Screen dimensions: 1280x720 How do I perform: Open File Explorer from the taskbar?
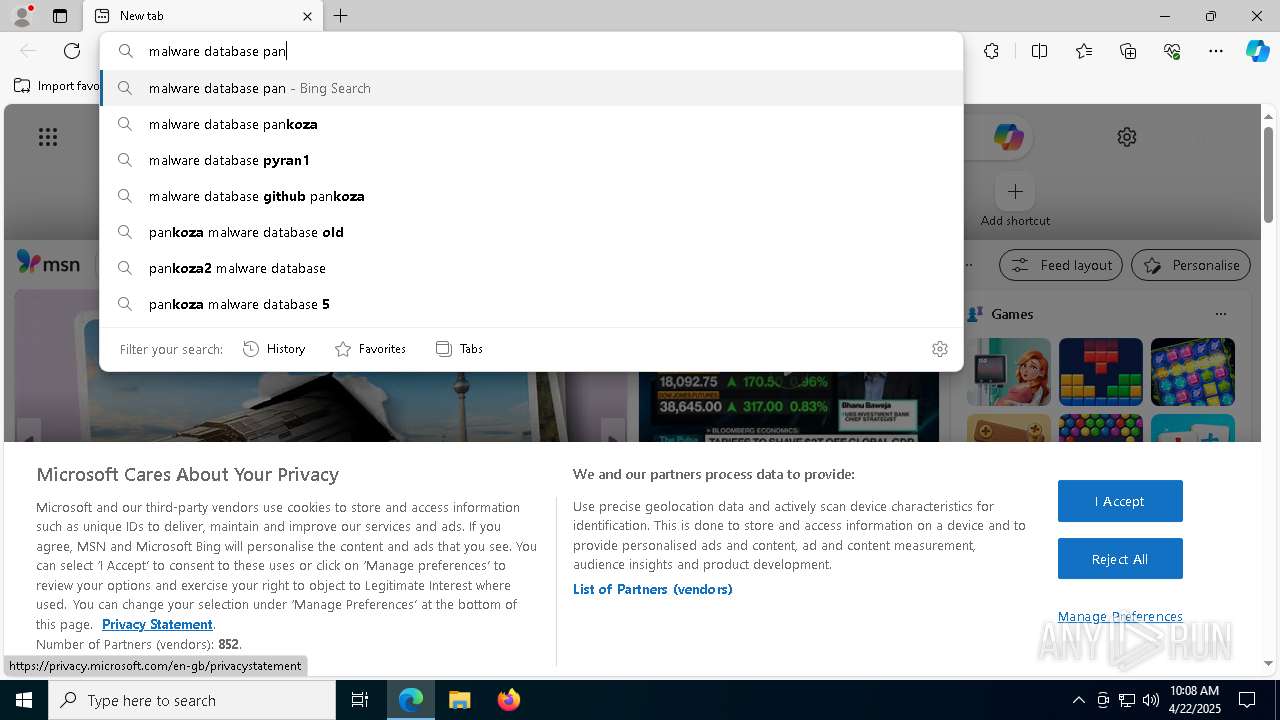tap(459, 700)
